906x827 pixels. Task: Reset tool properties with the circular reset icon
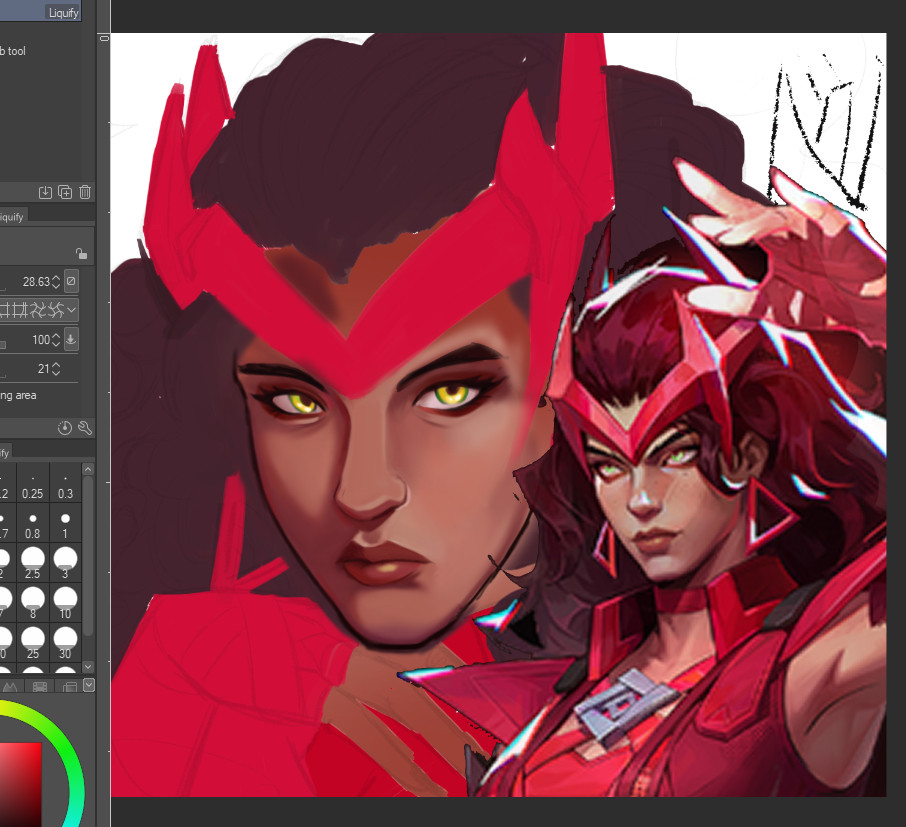65,428
